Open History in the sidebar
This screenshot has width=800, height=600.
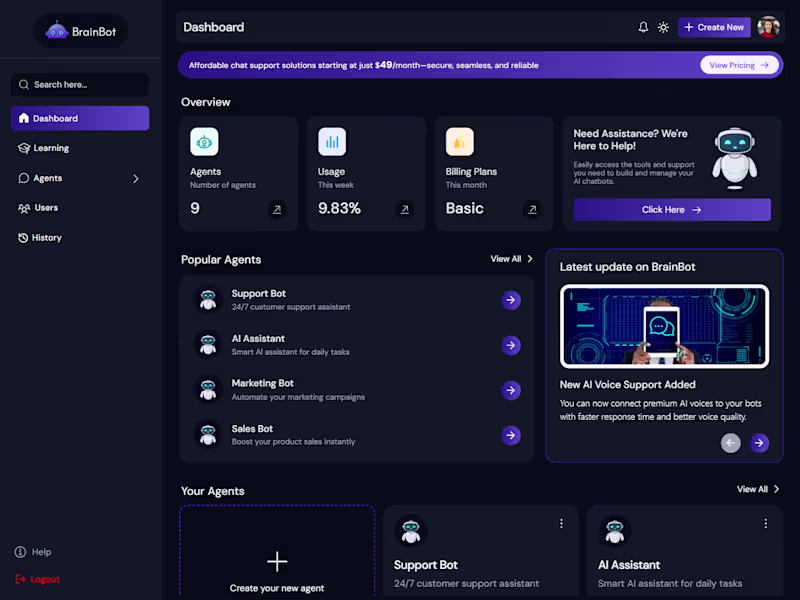pos(40,238)
